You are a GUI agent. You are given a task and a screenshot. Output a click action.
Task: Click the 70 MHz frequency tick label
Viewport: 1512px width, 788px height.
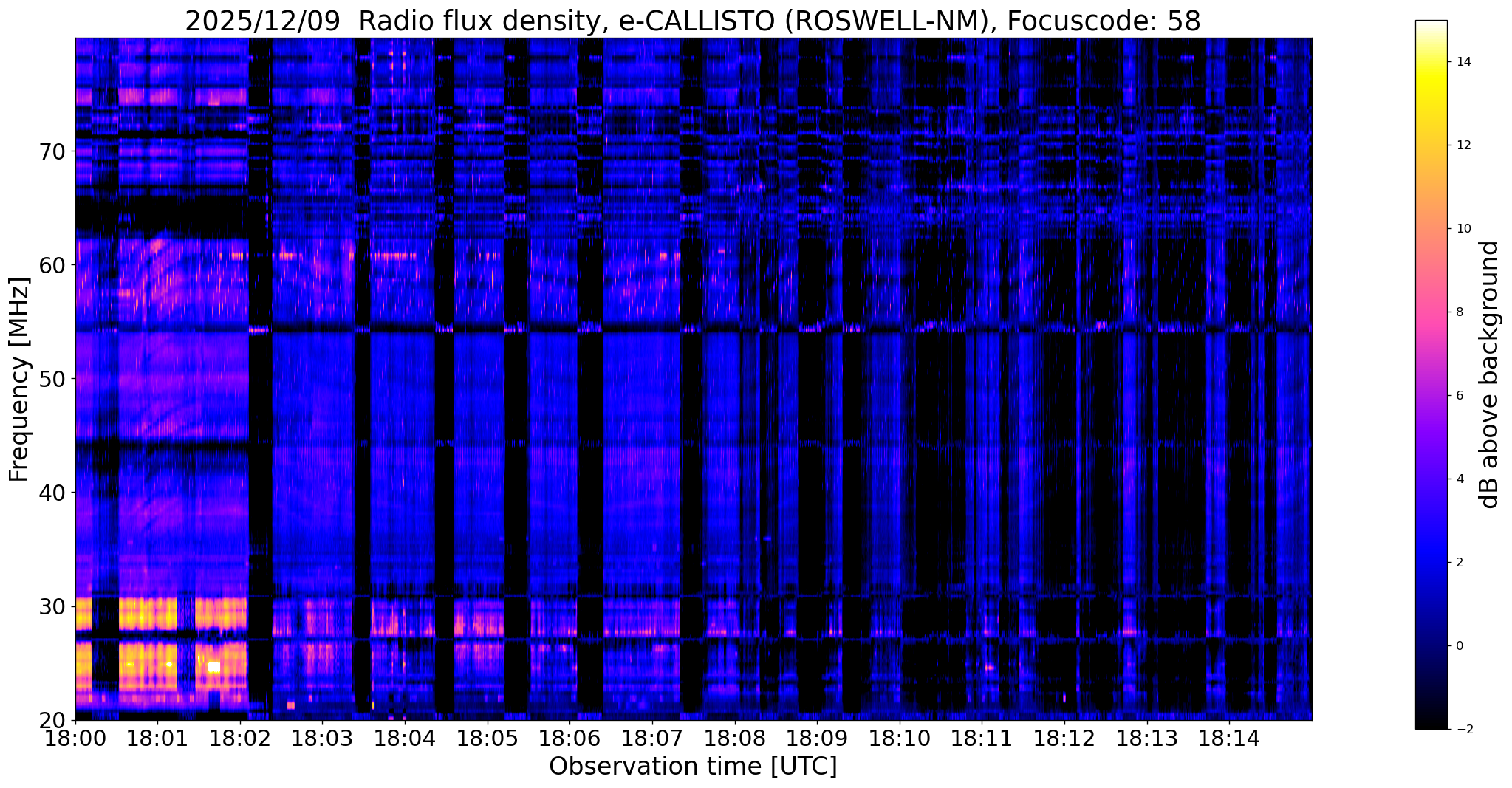(54, 151)
